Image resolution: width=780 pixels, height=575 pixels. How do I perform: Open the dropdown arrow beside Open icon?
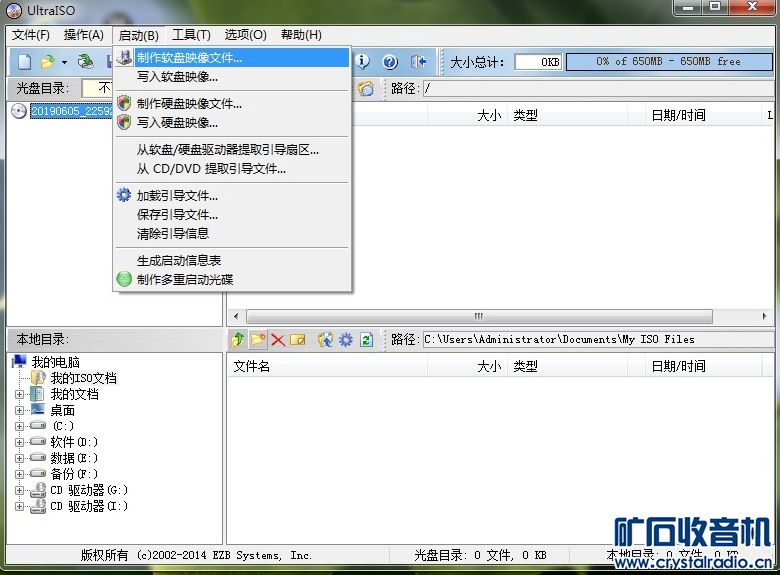[x=64, y=62]
